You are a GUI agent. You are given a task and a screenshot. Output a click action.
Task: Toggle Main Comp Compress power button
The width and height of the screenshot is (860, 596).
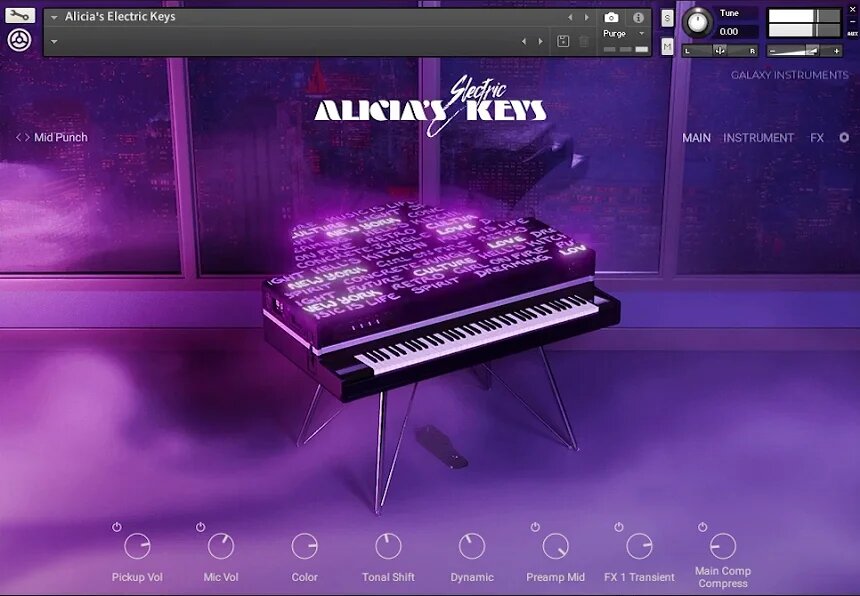coord(702,527)
